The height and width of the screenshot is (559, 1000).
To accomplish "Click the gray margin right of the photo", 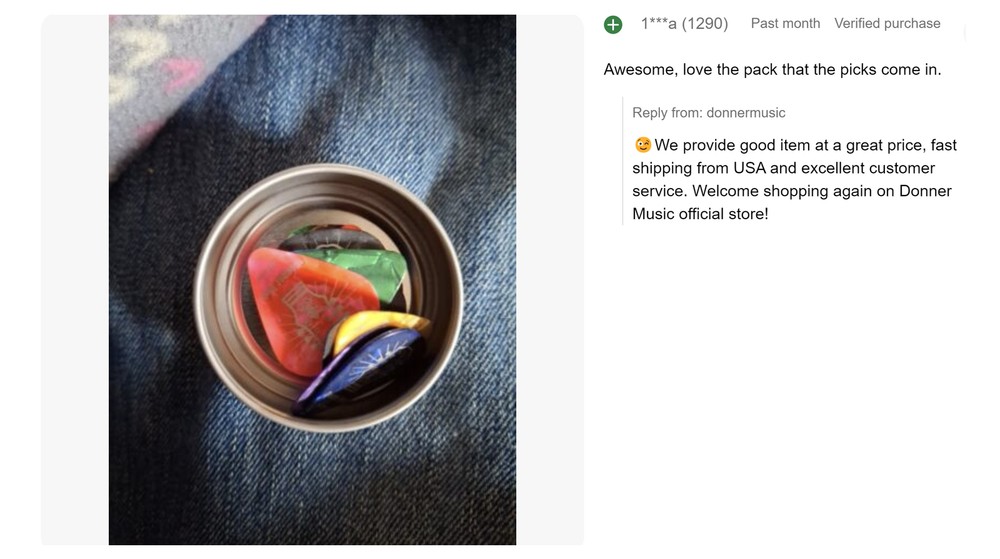I will [549, 280].
